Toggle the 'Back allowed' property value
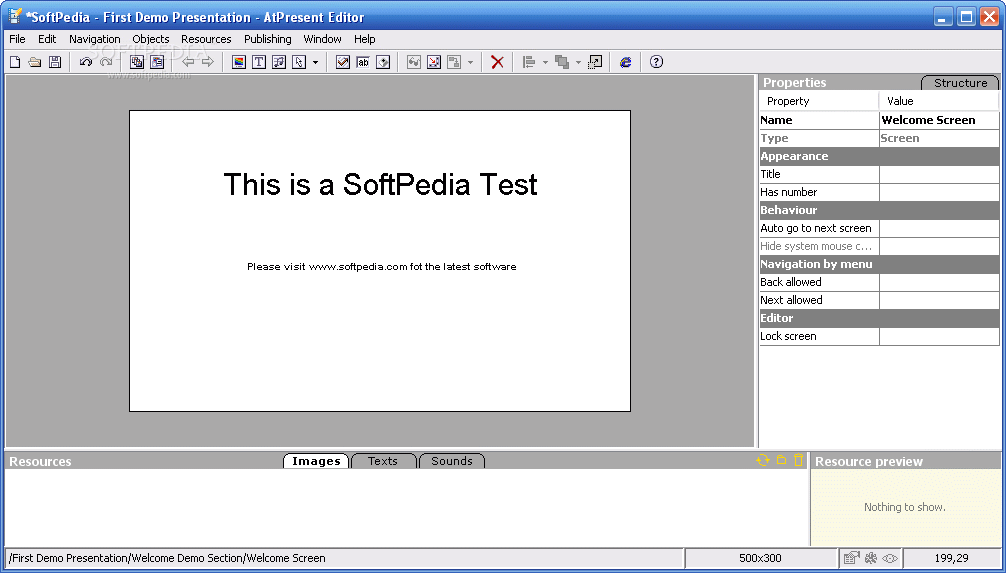This screenshot has height=573, width=1006. 939,282
